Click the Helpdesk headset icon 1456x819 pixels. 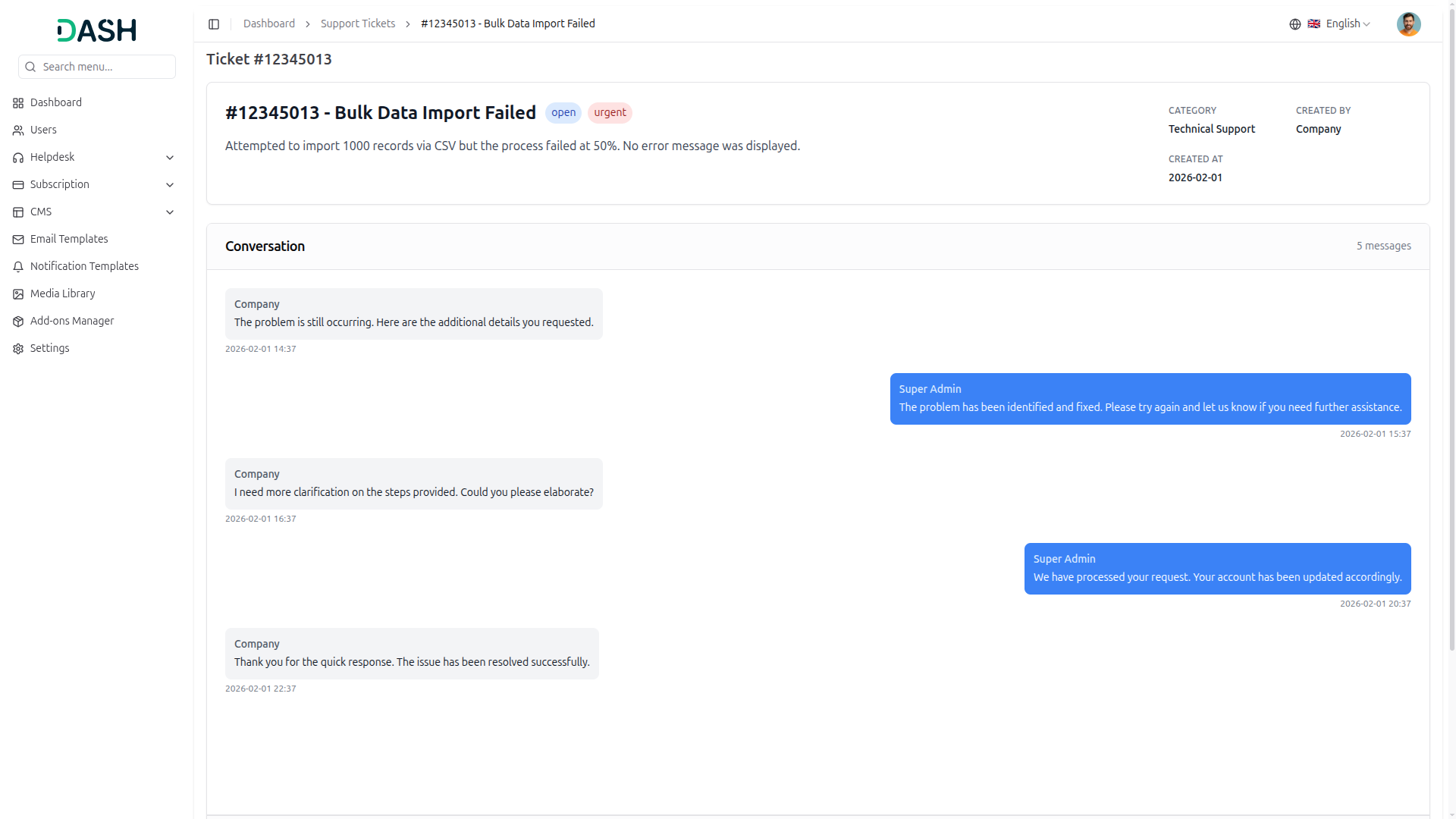[x=18, y=158]
